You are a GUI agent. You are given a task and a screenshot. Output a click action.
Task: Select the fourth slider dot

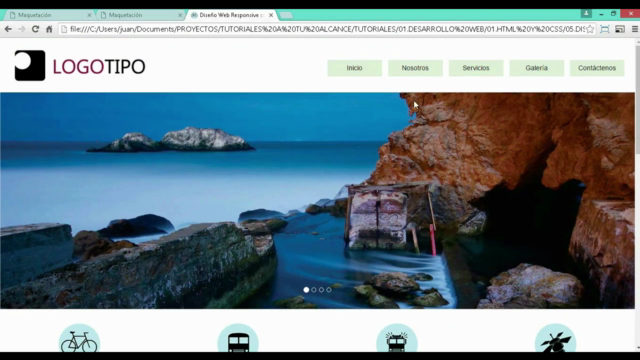click(329, 290)
